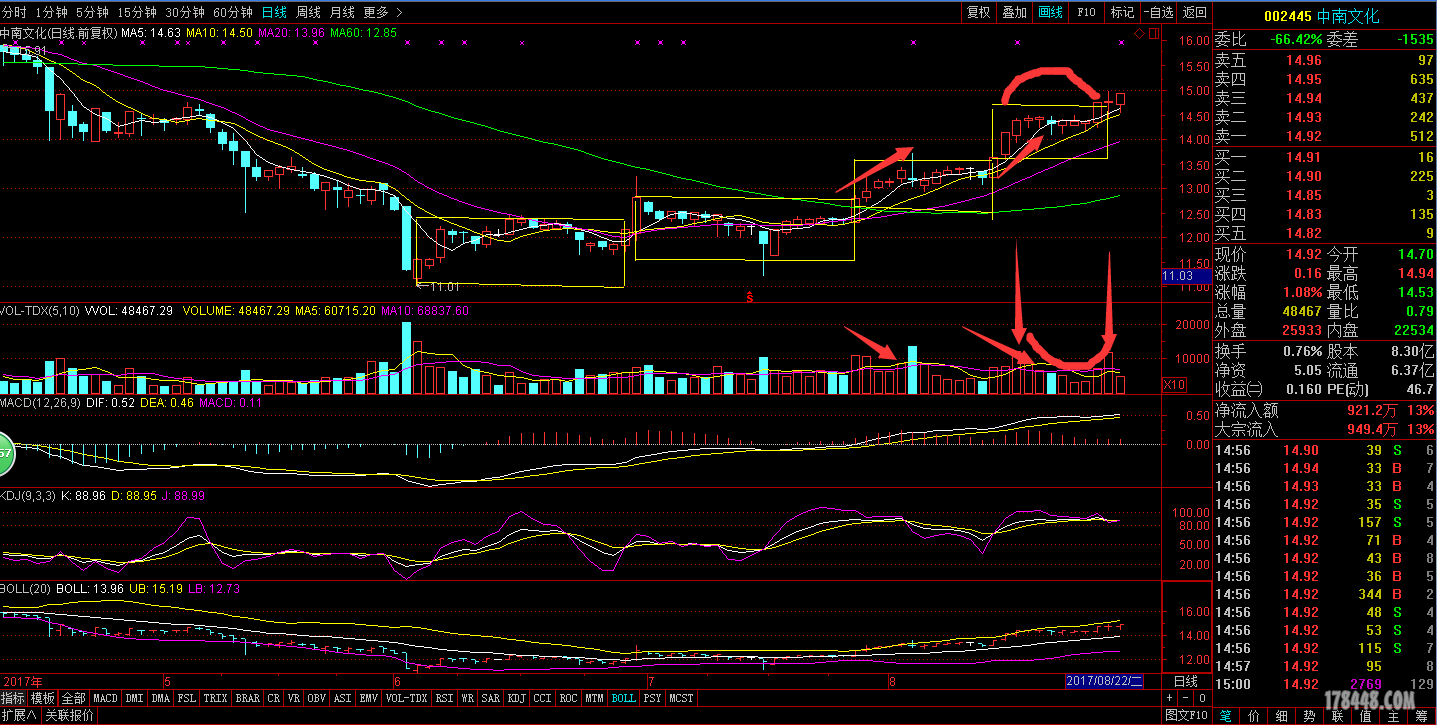The width and height of the screenshot is (1437, 725).
Task: Switch to 月线 monthly period
Action: pyautogui.click(x=342, y=12)
